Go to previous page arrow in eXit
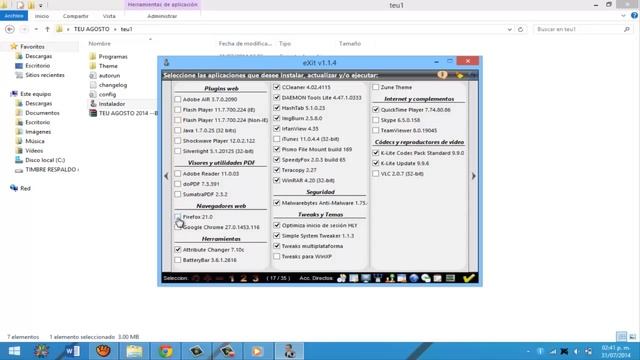The image size is (640, 360). (166, 176)
